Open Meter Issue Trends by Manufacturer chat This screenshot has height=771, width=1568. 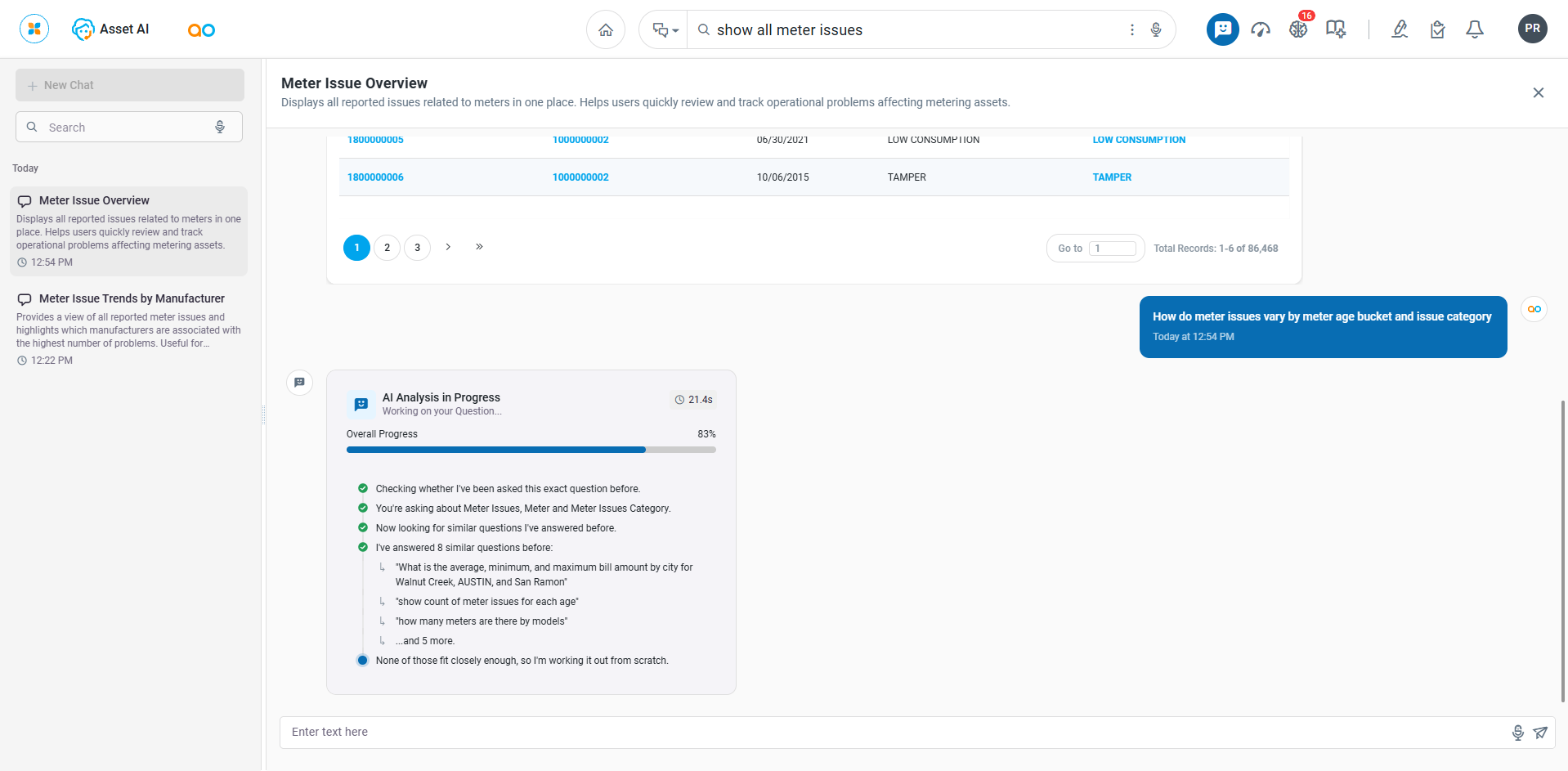[129, 329]
